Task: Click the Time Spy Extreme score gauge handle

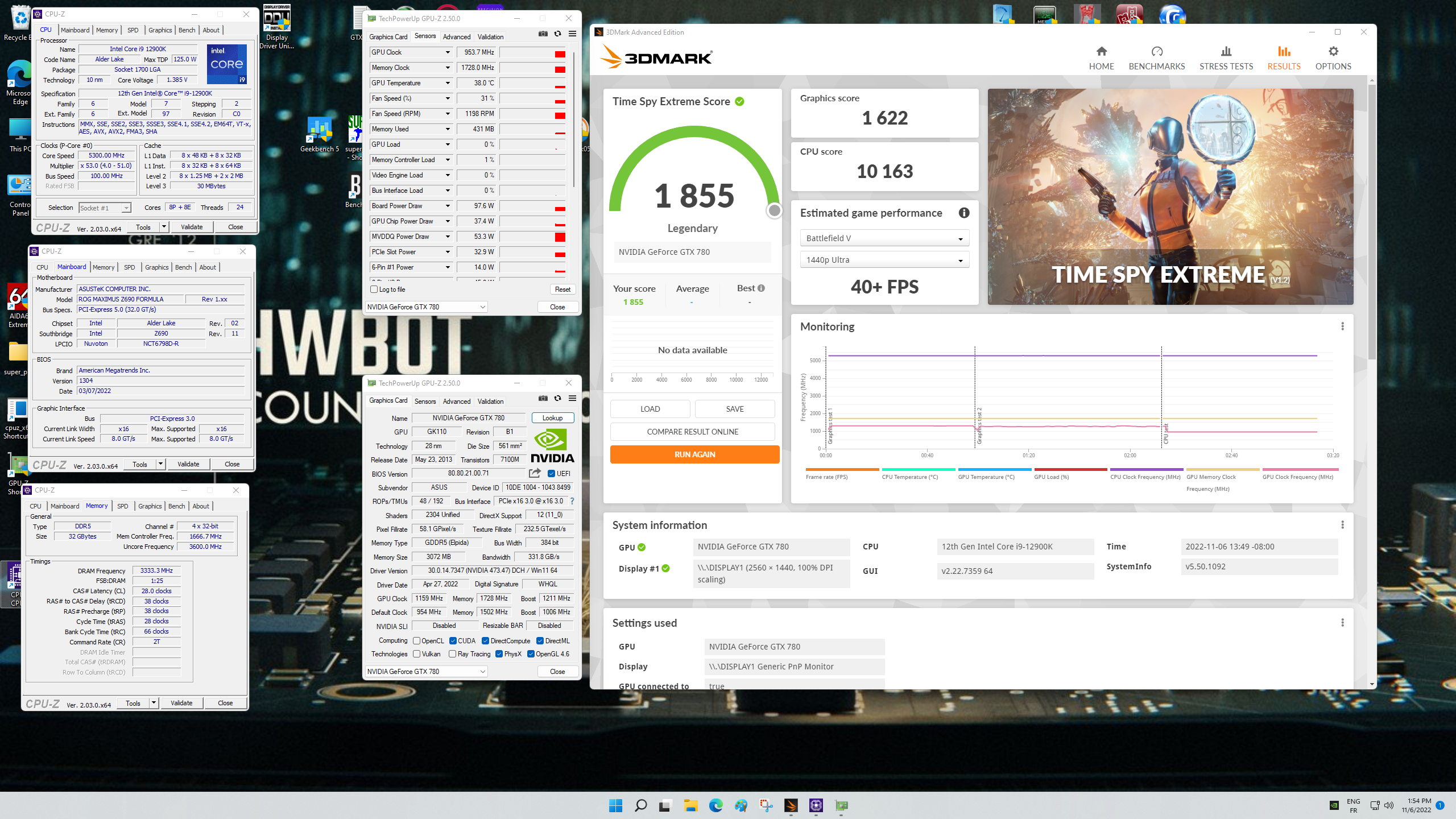Action: point(774,210)
